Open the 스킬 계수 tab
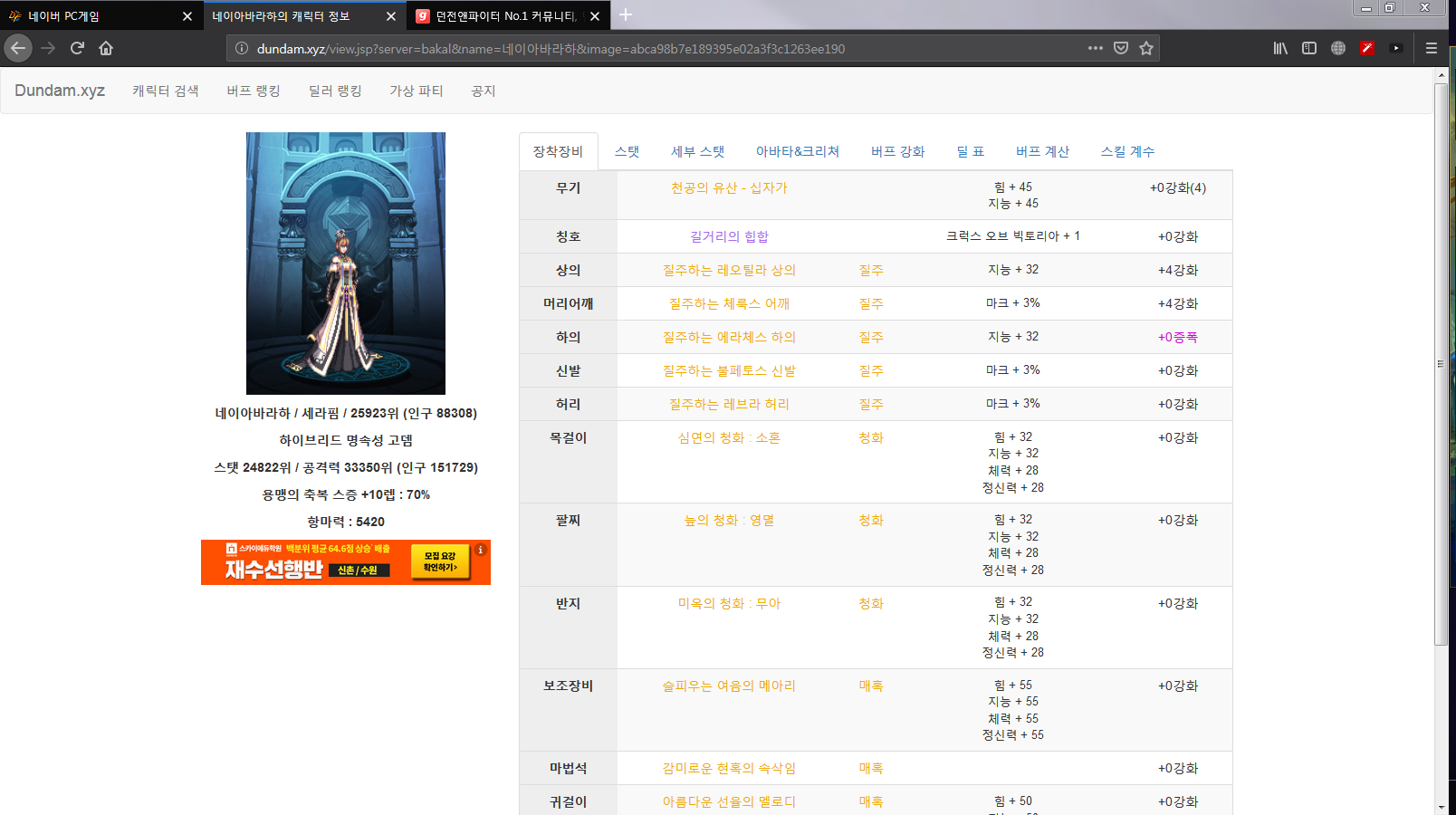1456x815 pixels. (x=1127, y=151)
